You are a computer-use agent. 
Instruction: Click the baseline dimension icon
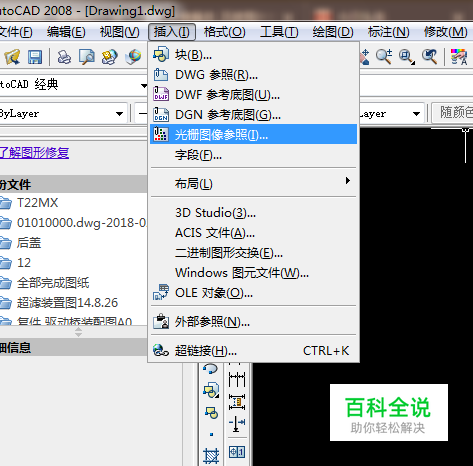click(x=237, y=379)
